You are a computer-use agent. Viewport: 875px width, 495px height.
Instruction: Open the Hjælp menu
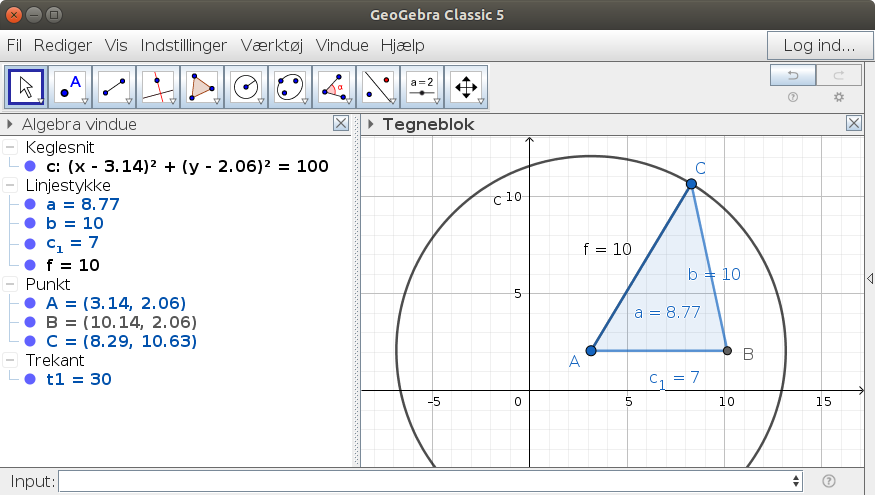[x=402, y=45]
